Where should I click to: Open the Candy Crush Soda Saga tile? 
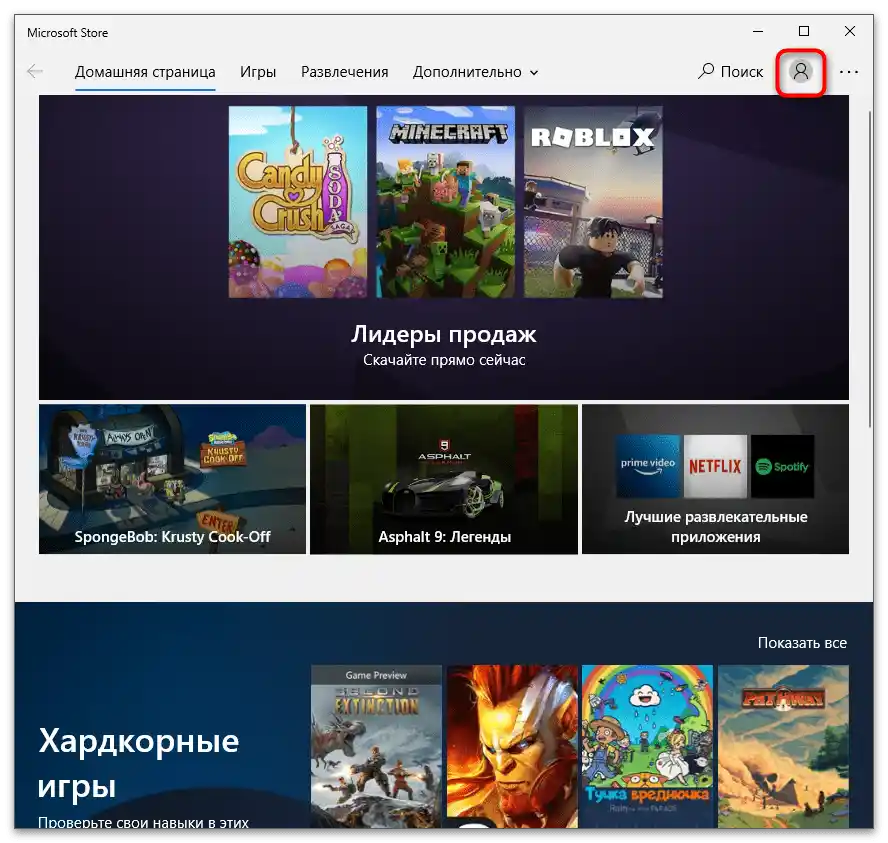tap(297, 202)
